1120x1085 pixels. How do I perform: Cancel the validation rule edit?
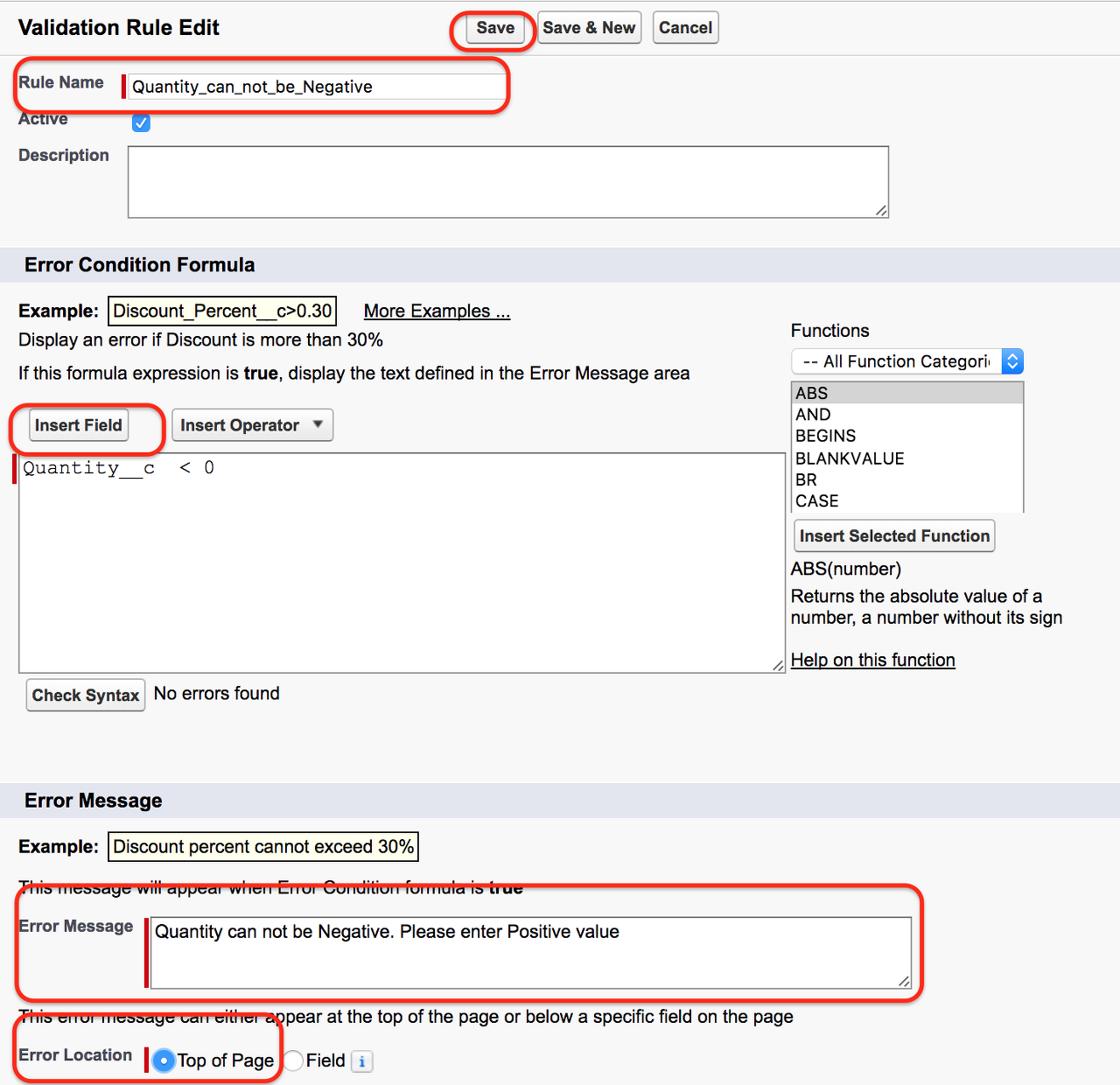pos(685,28)
